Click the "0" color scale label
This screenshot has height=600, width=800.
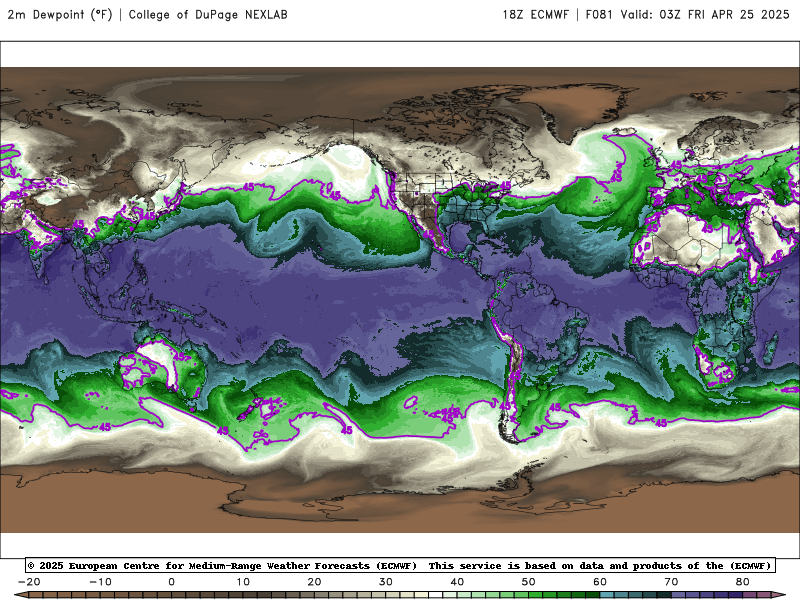[x=171, y=582]
